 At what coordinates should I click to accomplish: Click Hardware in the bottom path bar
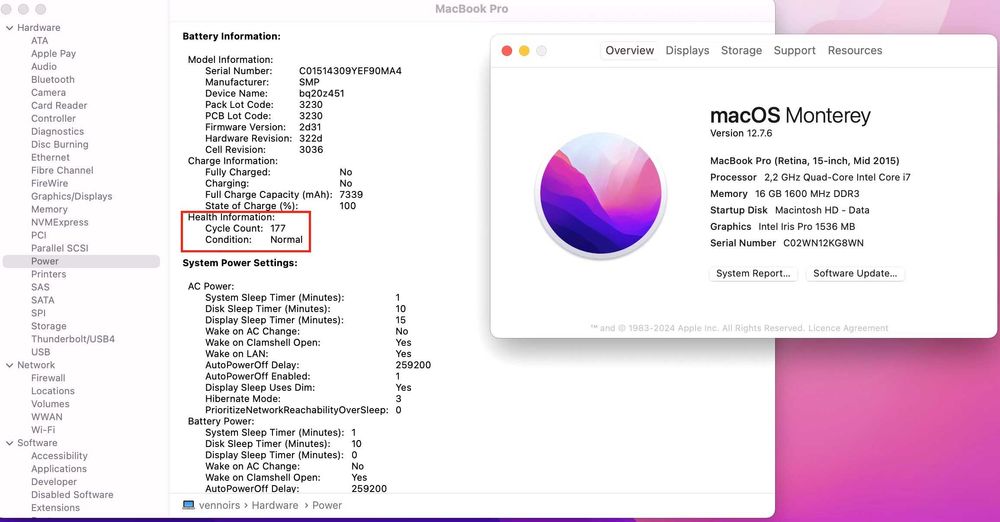[x=275, y=505]
